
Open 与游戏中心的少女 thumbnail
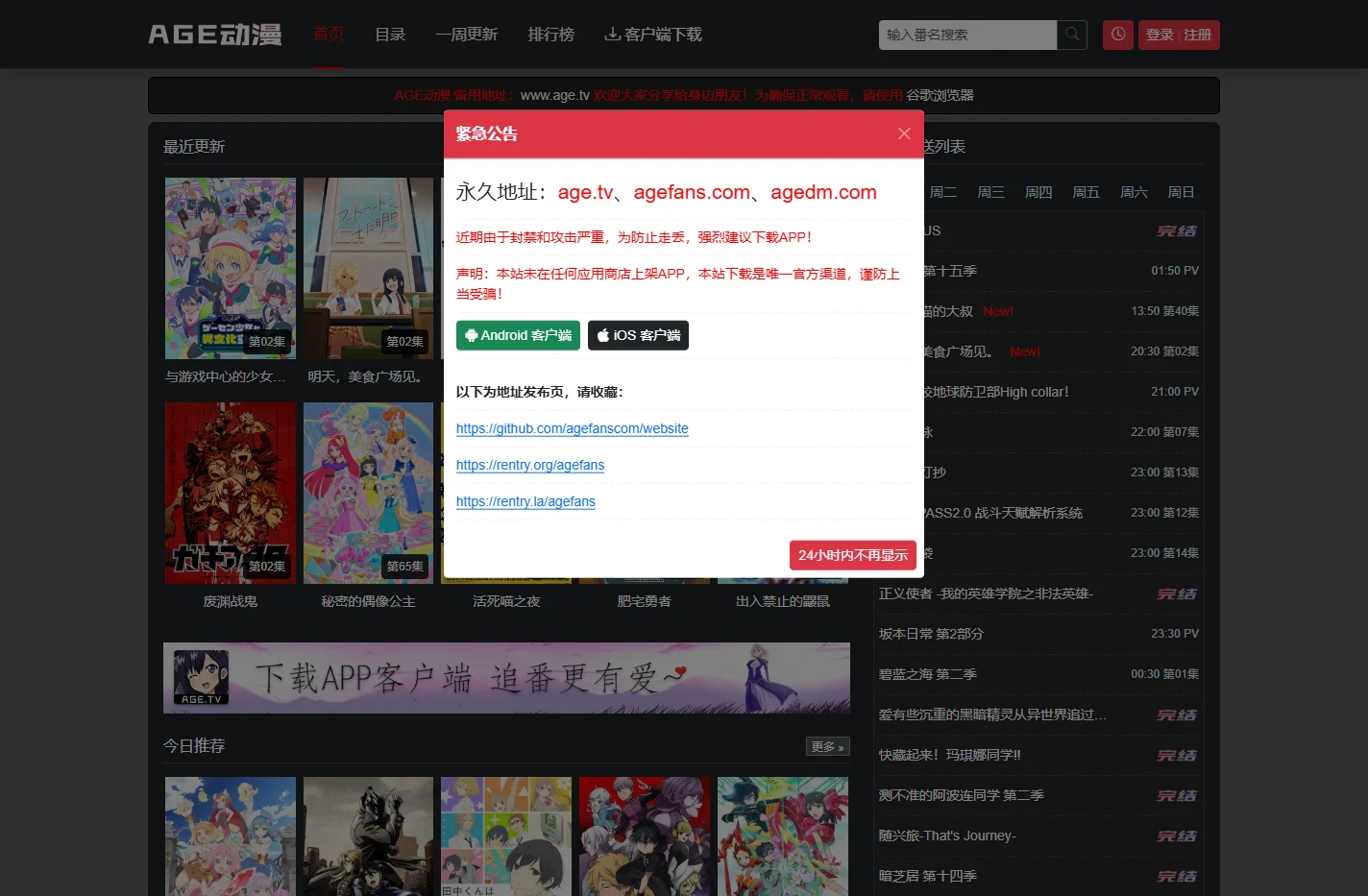(231, 268)
